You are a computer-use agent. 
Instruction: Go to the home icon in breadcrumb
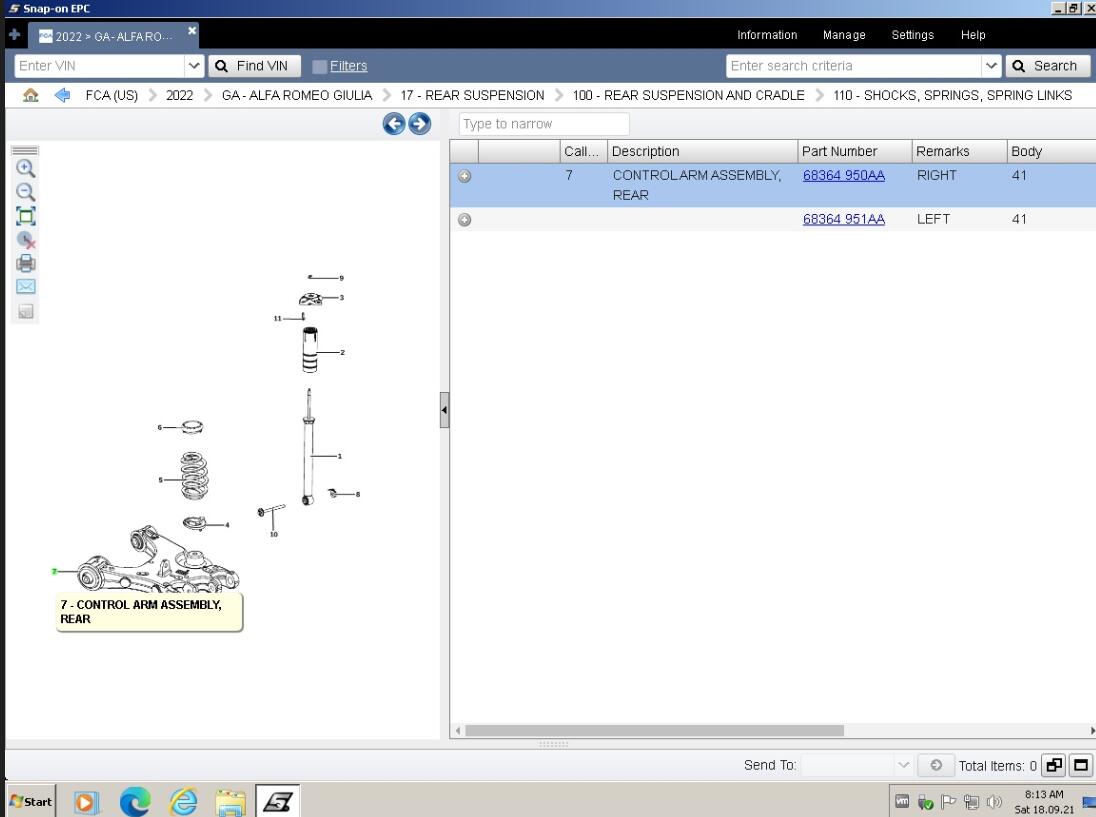coord(31,95)
